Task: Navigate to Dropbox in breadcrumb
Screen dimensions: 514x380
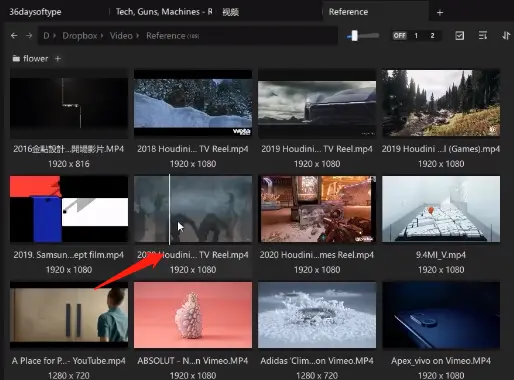Action: pos(80,35)
